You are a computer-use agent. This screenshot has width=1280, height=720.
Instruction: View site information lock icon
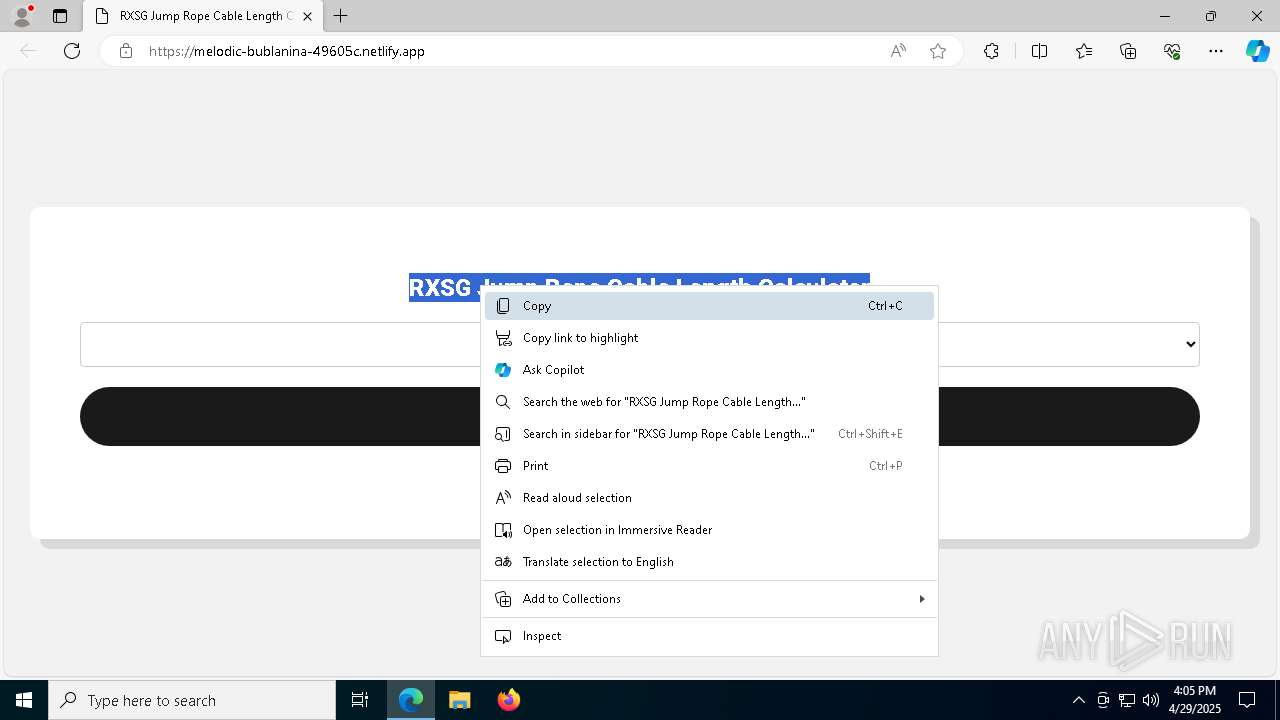tap(126, 51)
